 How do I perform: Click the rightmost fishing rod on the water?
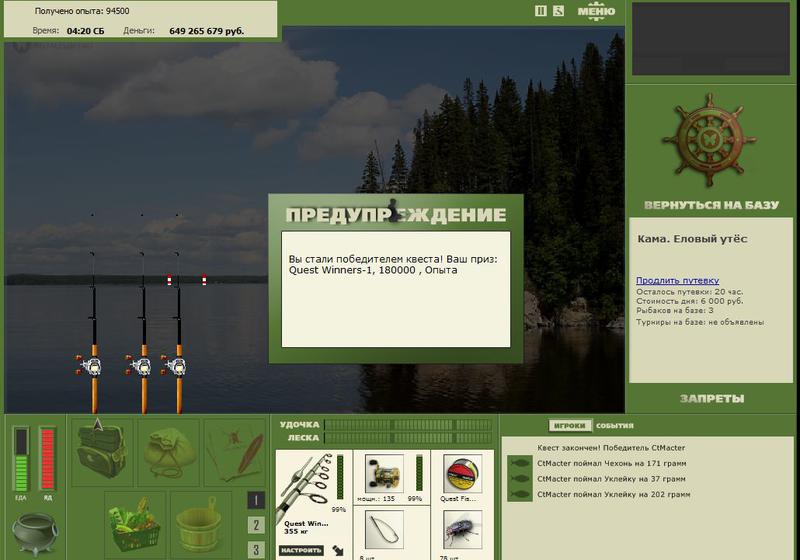pos(178,332)
